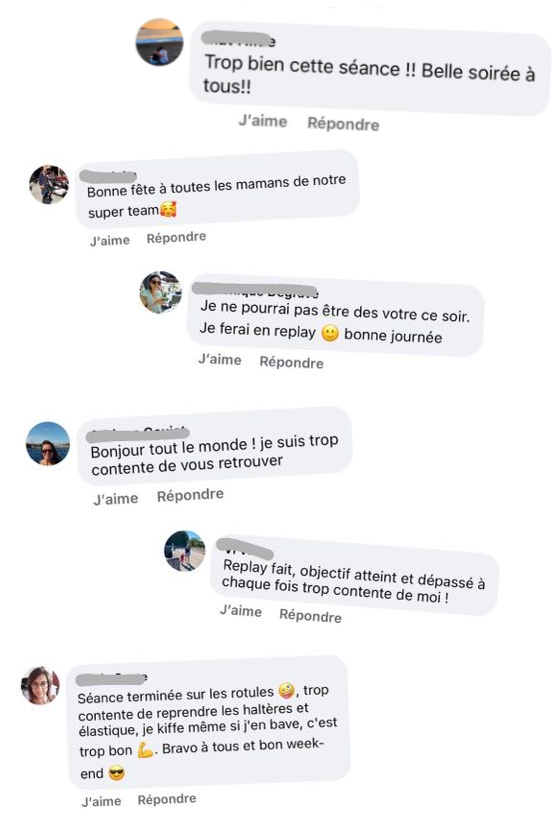Screen dimensions: 560x825
Task: Click J'aime under "Replay fait, objectif atteint" comment
Action: [241, 611]
